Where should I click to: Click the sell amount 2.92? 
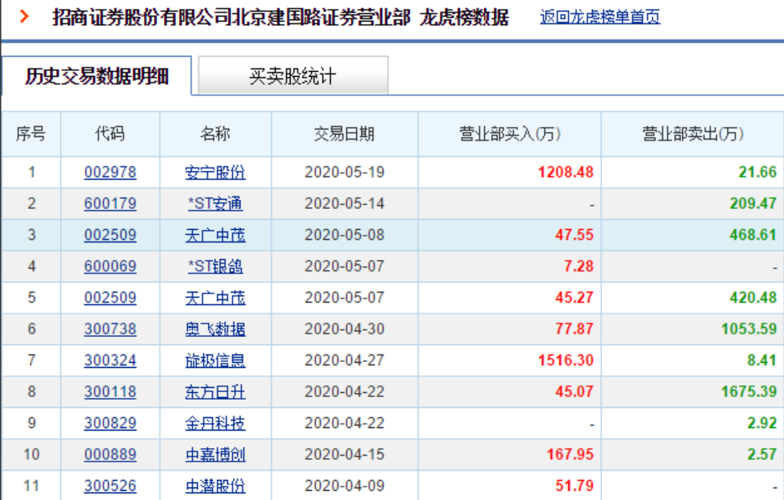(762, 424)
